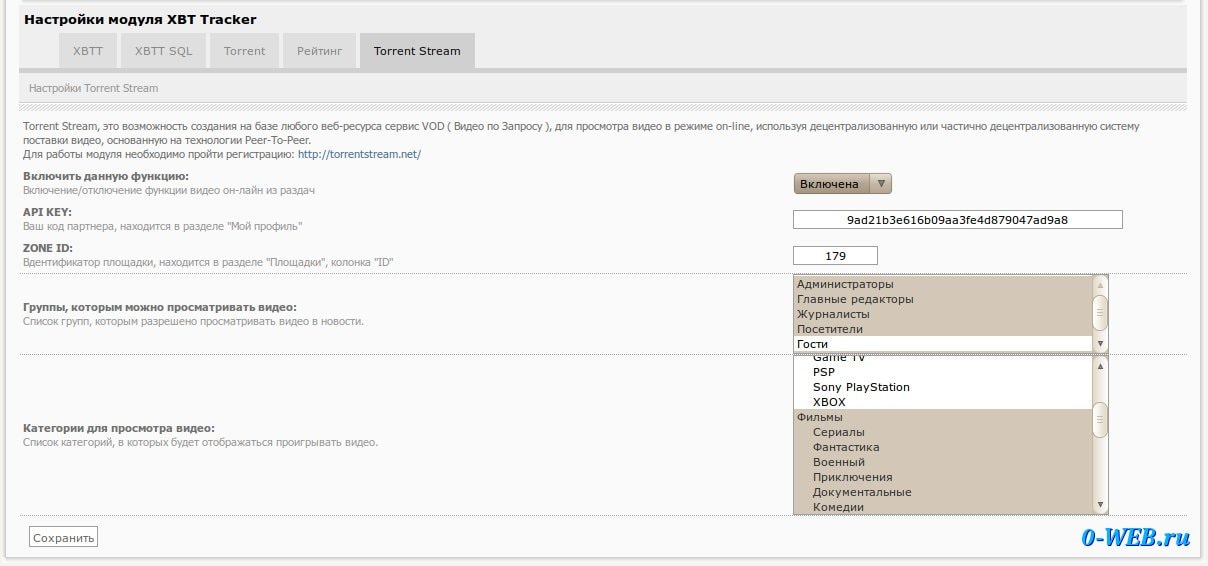
Task: Select Гости in the groups list
Action: pos(812,344)
